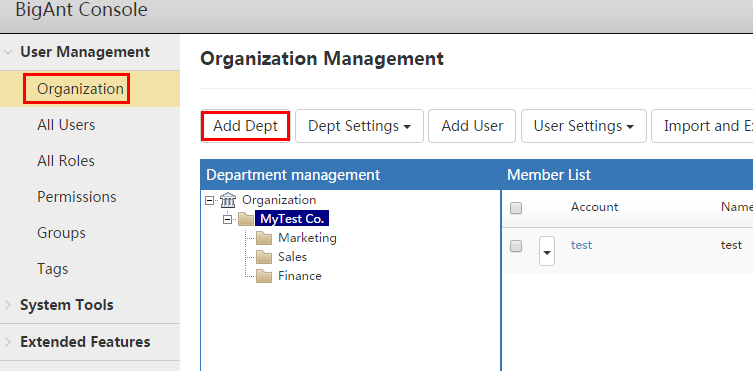Select the Sales department label
Image resolution: width=753 pixels, height=371 pixels.
292,257
